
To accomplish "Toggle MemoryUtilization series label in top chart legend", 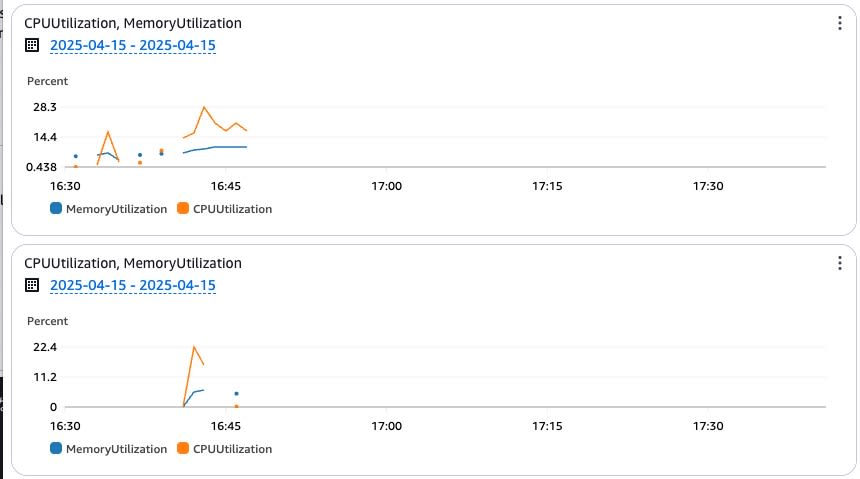I will point(116,209).
